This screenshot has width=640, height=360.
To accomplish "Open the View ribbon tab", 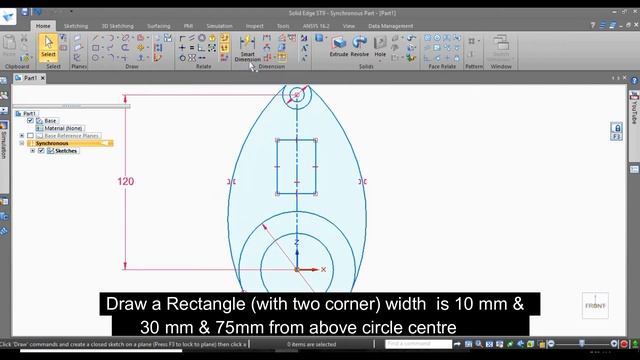I will click(349, 26).
